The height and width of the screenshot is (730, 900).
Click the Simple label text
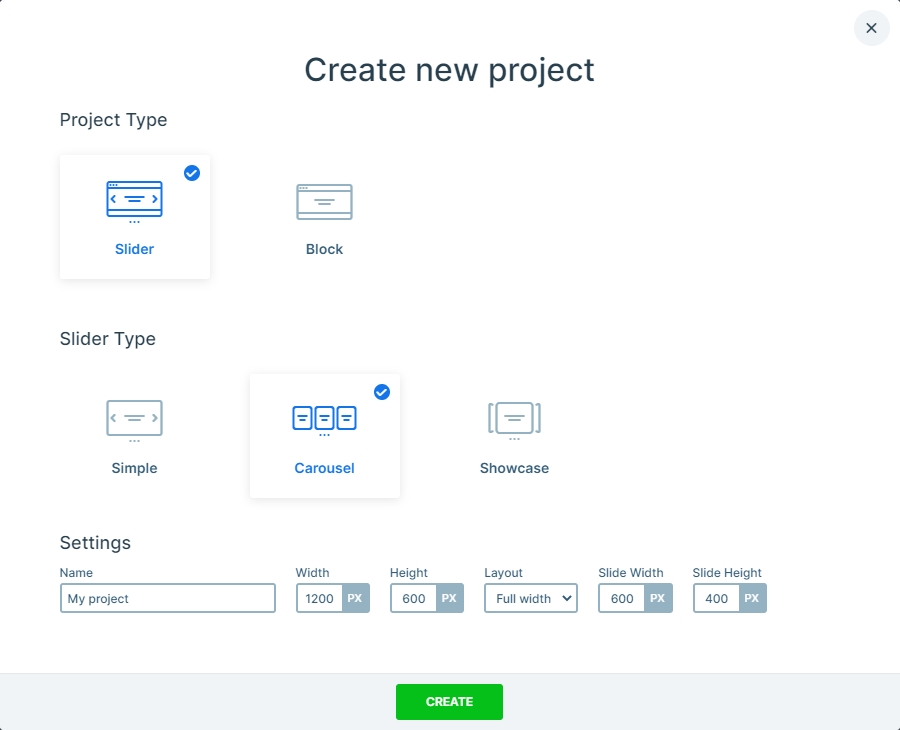(x=134, y=468)
